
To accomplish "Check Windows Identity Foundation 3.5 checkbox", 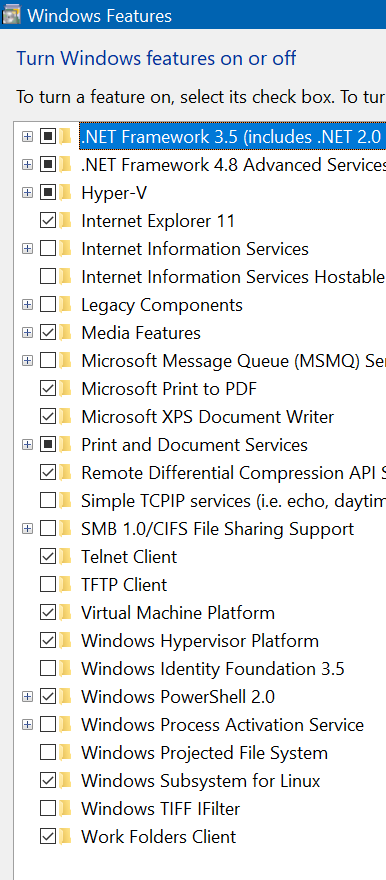I will pyautogui.click(x=48, y=668).
